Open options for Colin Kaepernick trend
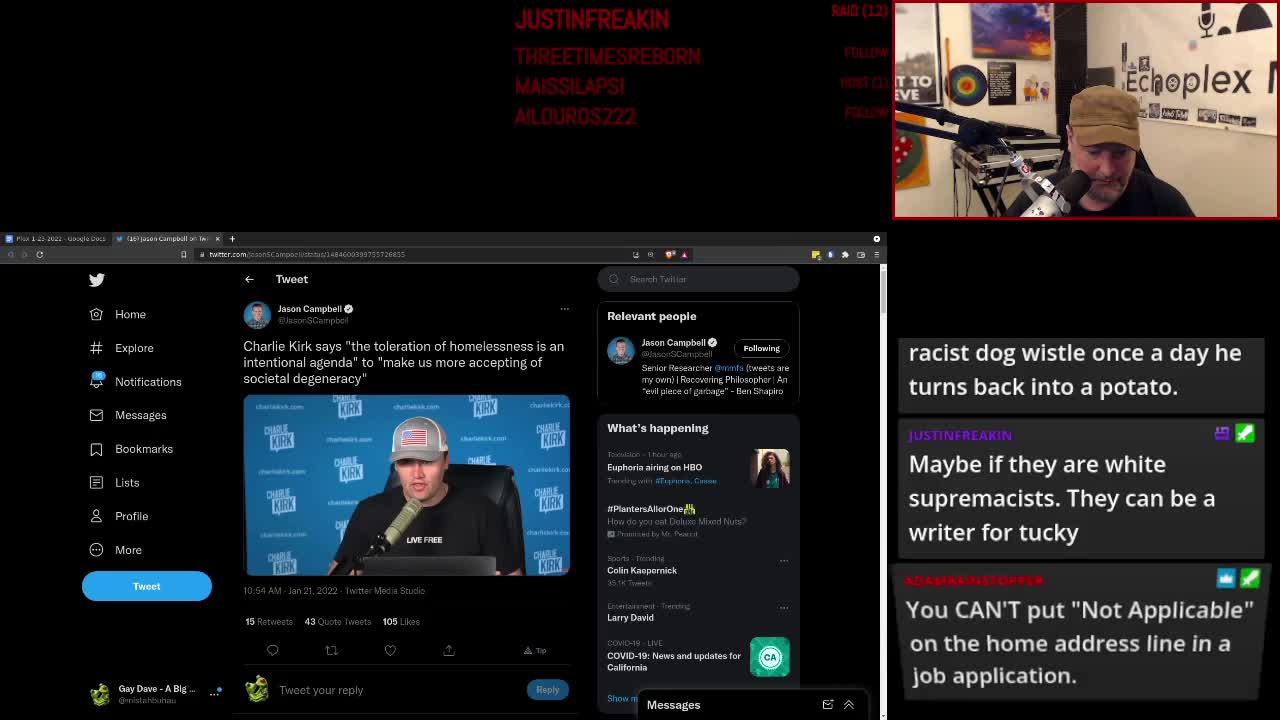The width and height of the screenshot is (1280, 720). coord(783,560)
